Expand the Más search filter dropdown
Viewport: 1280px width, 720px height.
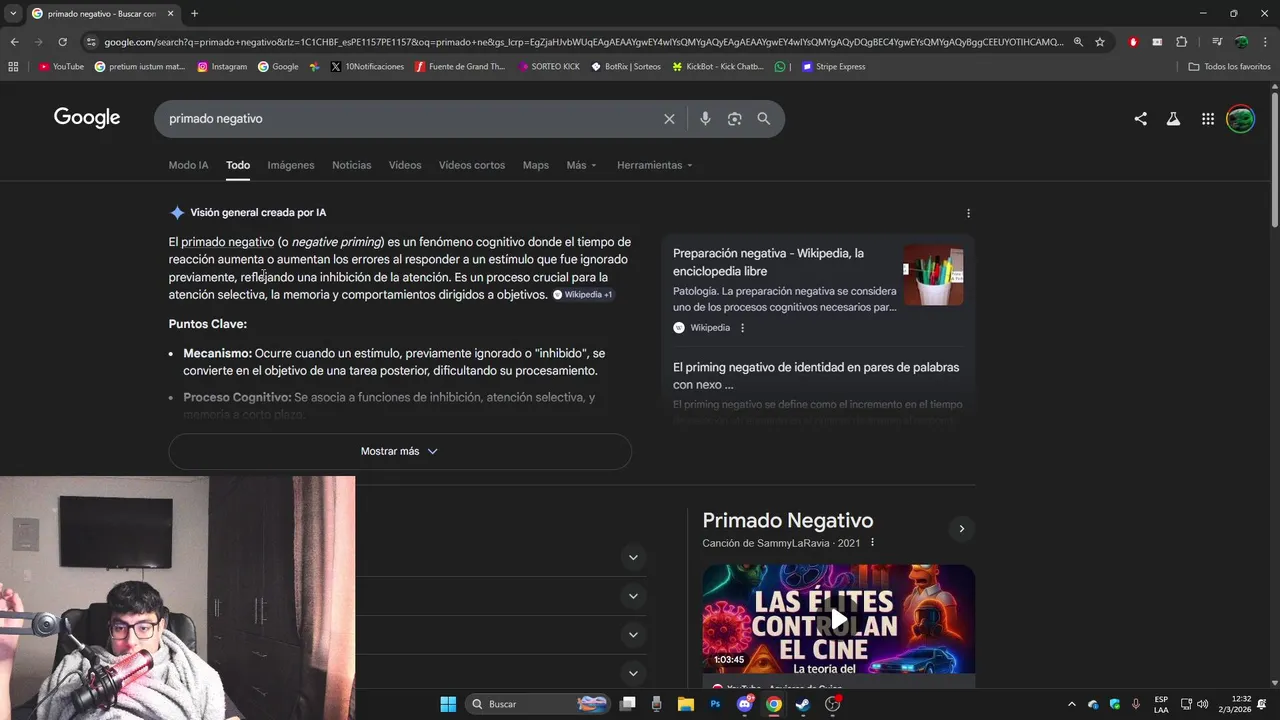pos(581,165)
